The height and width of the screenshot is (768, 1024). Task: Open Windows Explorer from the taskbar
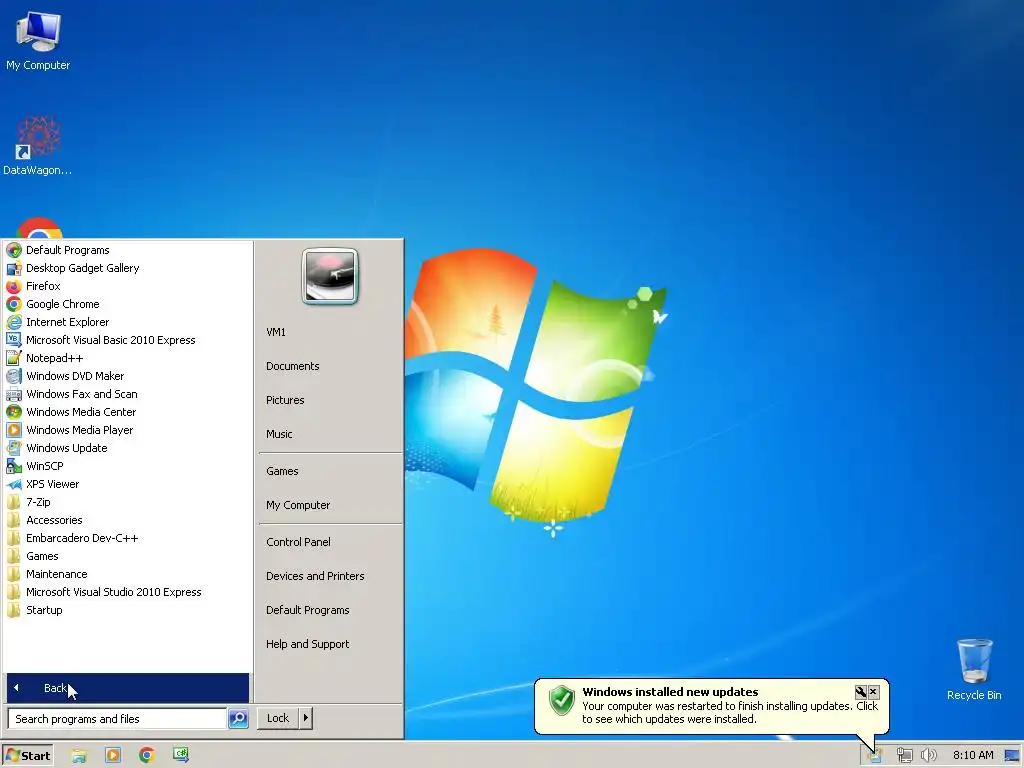tap(79, 756)
